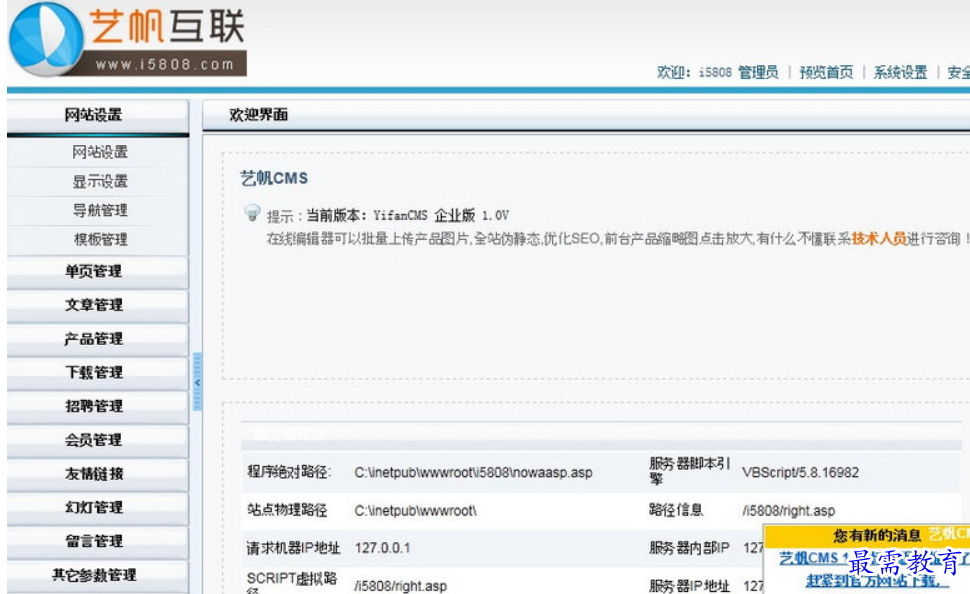Viewport: 970px width, 594px height.
Task: Expand the 单页管理 section
Action: (x=94, y=271)
